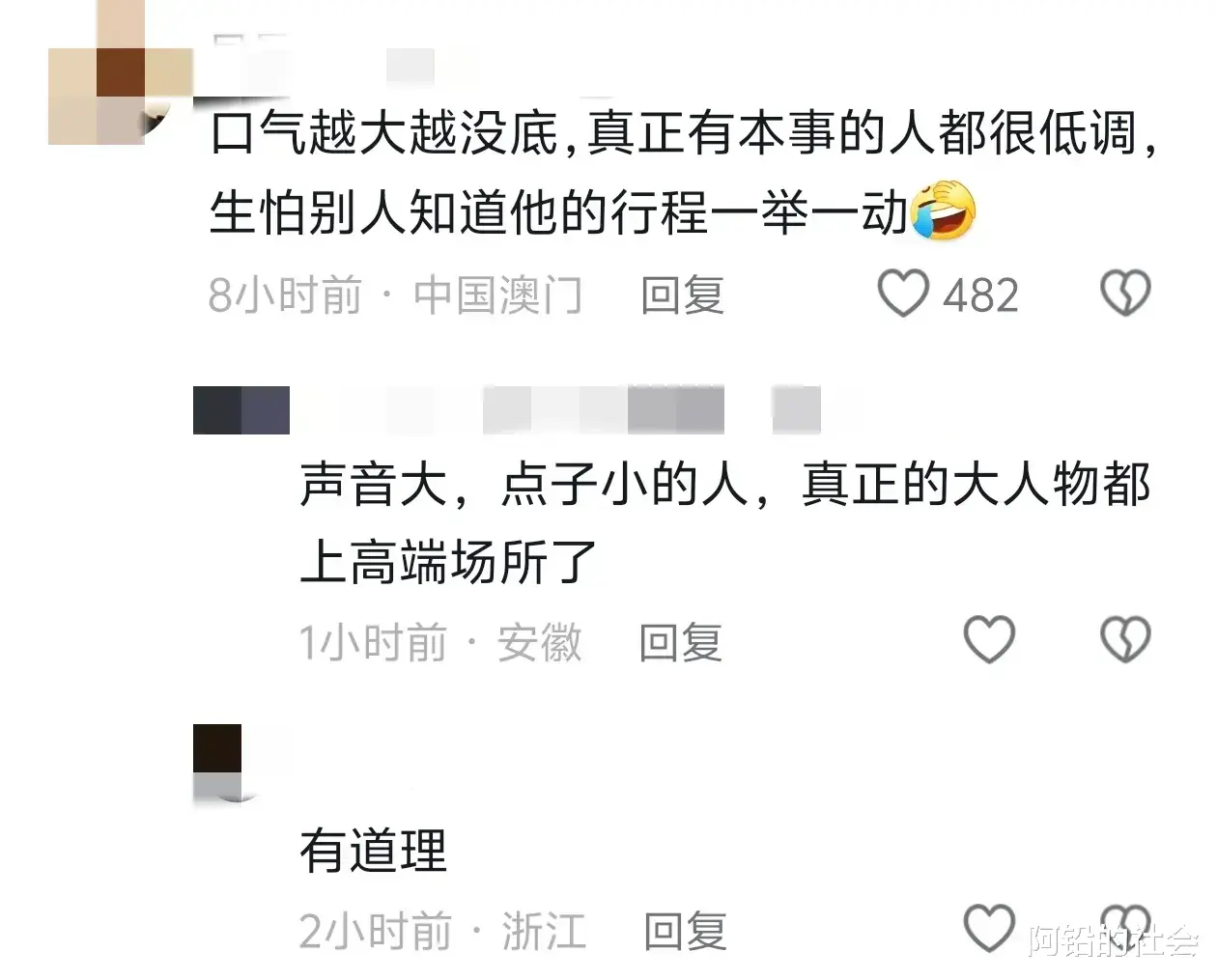This screenshot has width=1217, height=980.
Task: Tap broken heart on 安徽 reply
Action: pos(1125,639)
